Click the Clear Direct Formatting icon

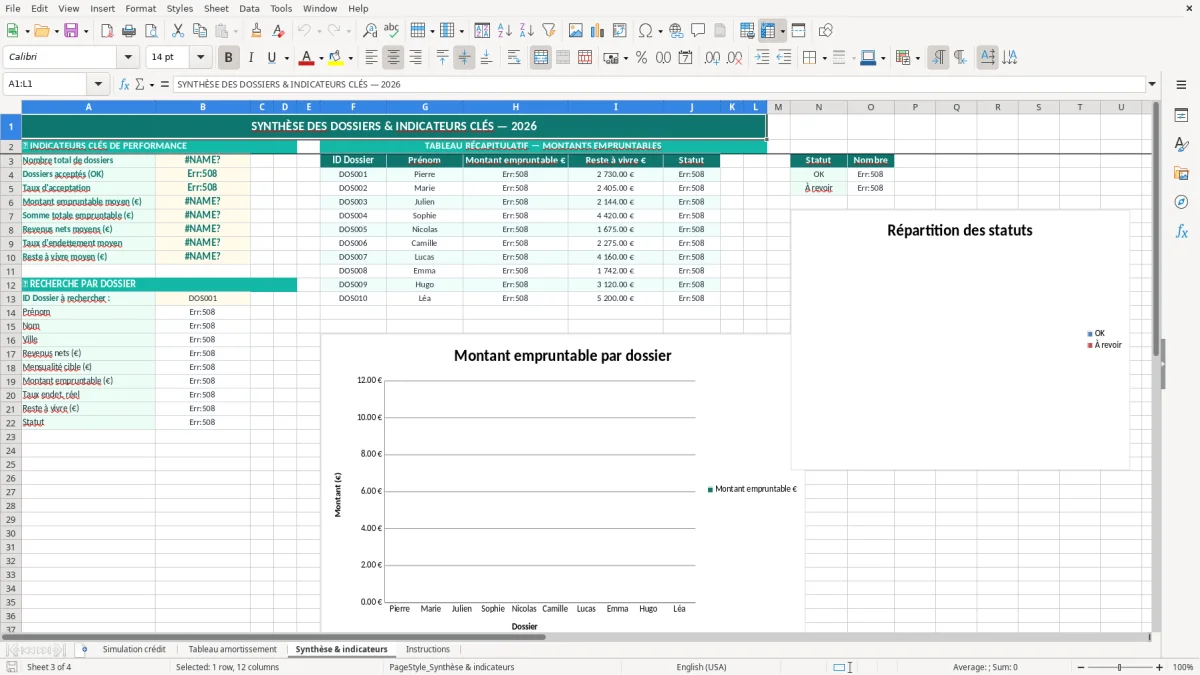pyautogui.click(x=278, y=31)
